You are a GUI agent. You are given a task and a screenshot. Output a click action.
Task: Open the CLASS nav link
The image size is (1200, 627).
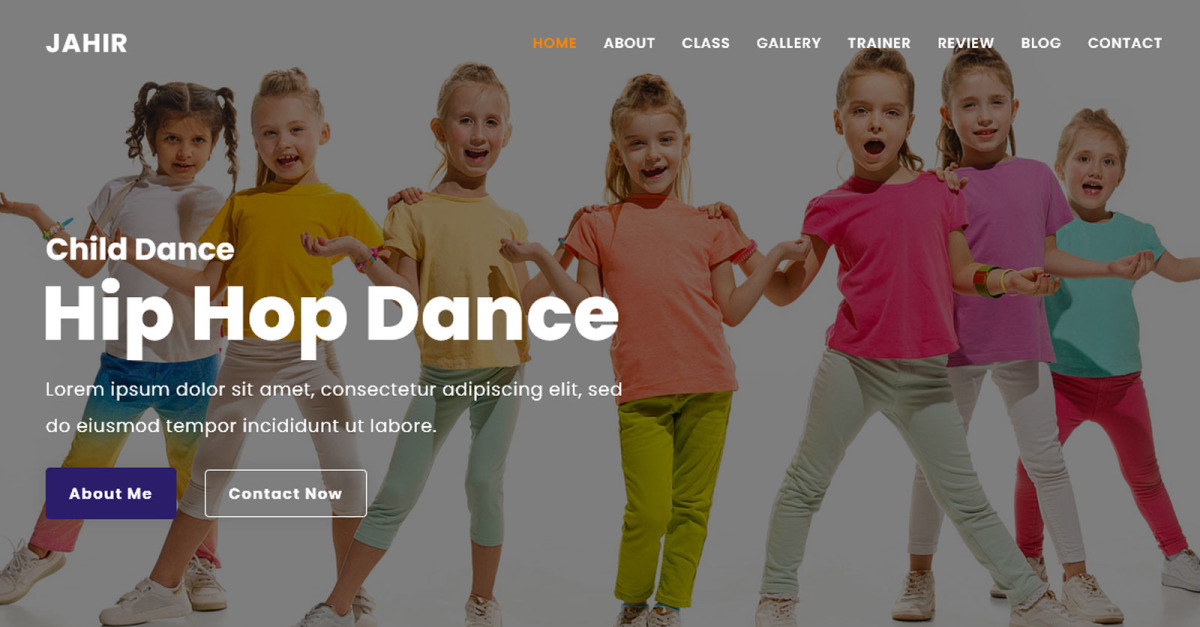(706, 43)
